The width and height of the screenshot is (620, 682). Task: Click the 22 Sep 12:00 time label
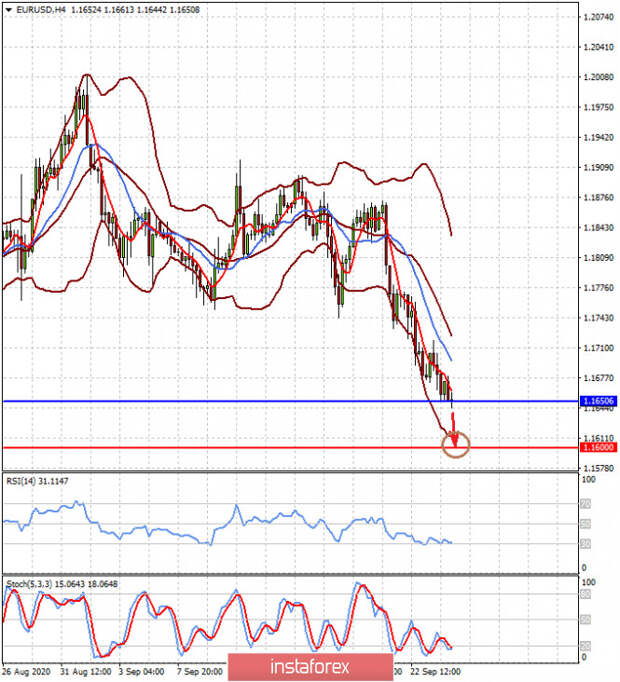tap(435, 672)
